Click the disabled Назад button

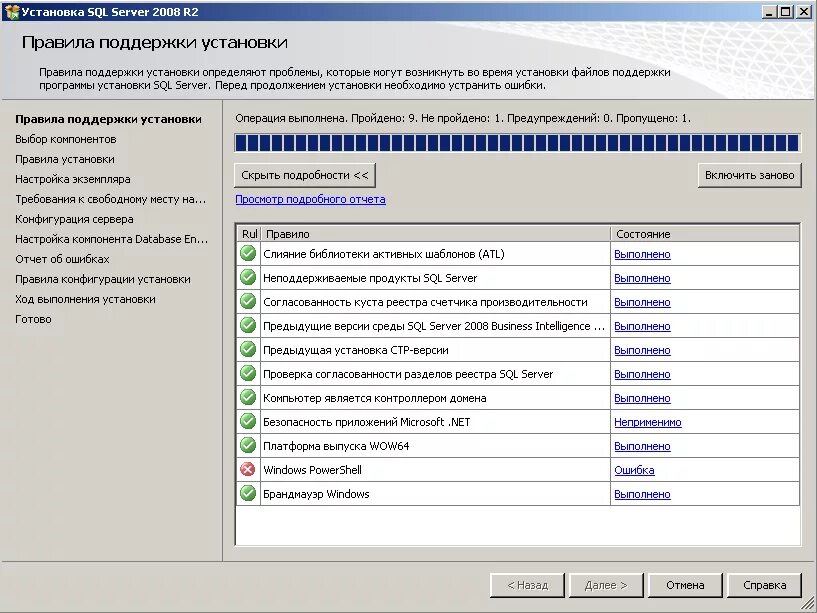coord(527,585)
